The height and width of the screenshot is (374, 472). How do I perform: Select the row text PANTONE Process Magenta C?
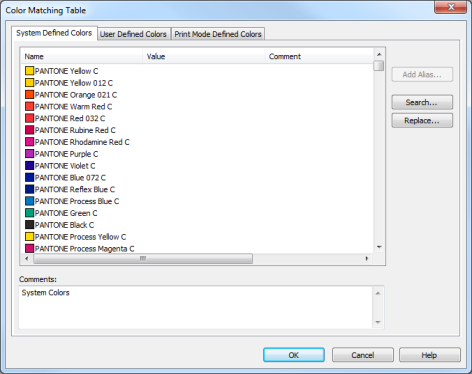pos(85,249)
